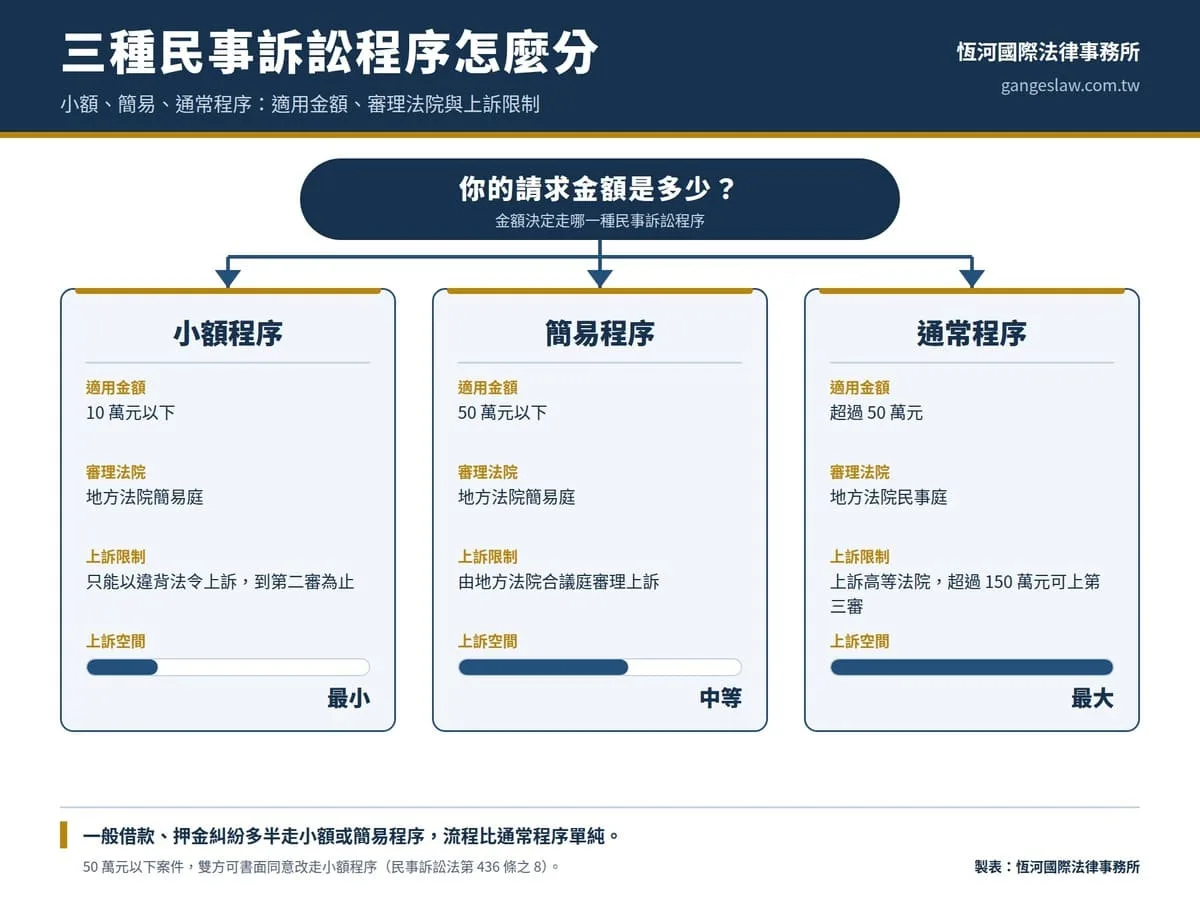The image size is (1200, 900).
Task: Click the 簡易程序 appeal-space progress bar
Action: [x=600, y=667]
